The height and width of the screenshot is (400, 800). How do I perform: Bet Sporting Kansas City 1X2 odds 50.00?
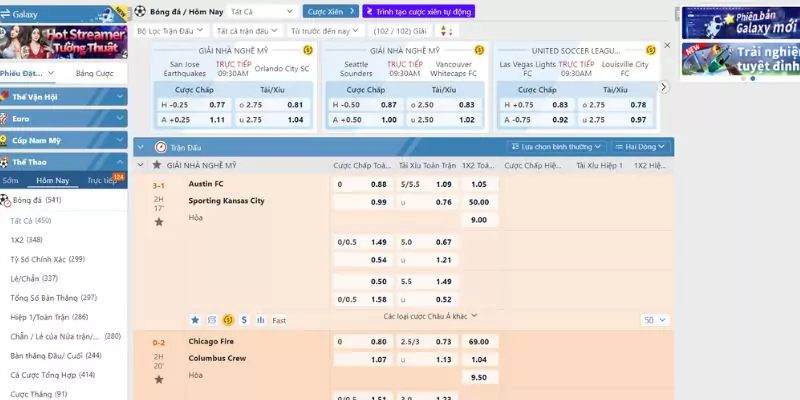pyautogui.click(x=479, y=202)
